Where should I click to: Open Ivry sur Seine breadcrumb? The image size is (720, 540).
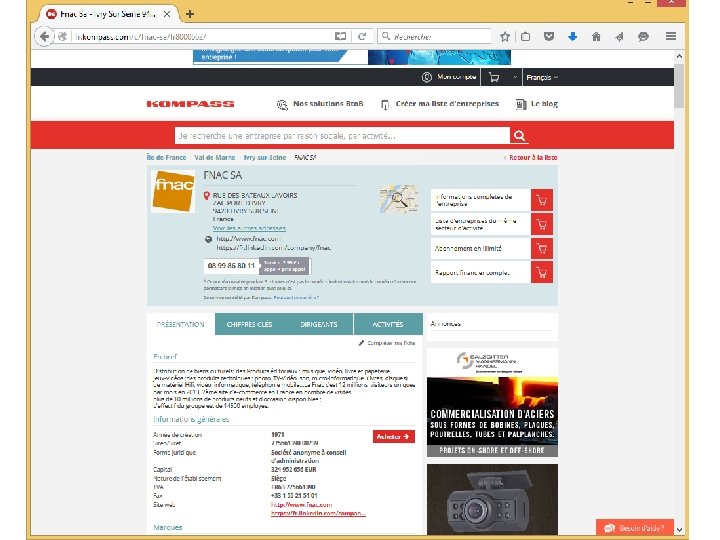264,158
